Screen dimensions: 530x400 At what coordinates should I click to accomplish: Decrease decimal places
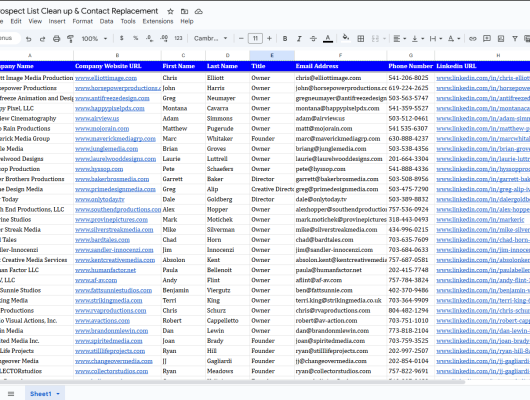tap(149, 39)
